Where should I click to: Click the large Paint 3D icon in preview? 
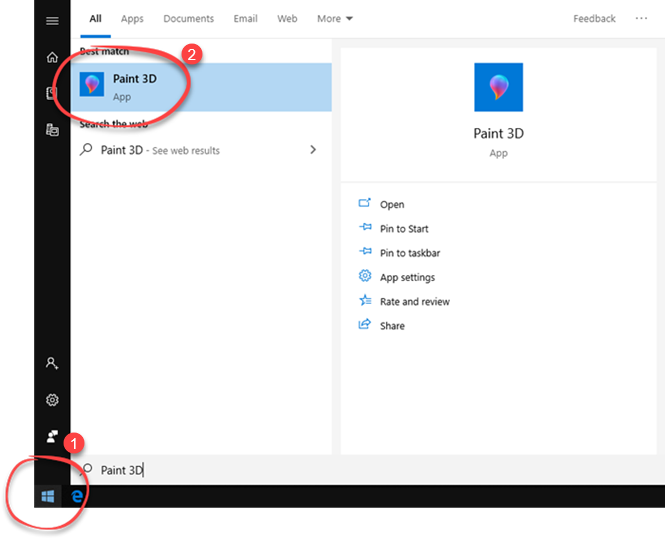tap(498, 87)
